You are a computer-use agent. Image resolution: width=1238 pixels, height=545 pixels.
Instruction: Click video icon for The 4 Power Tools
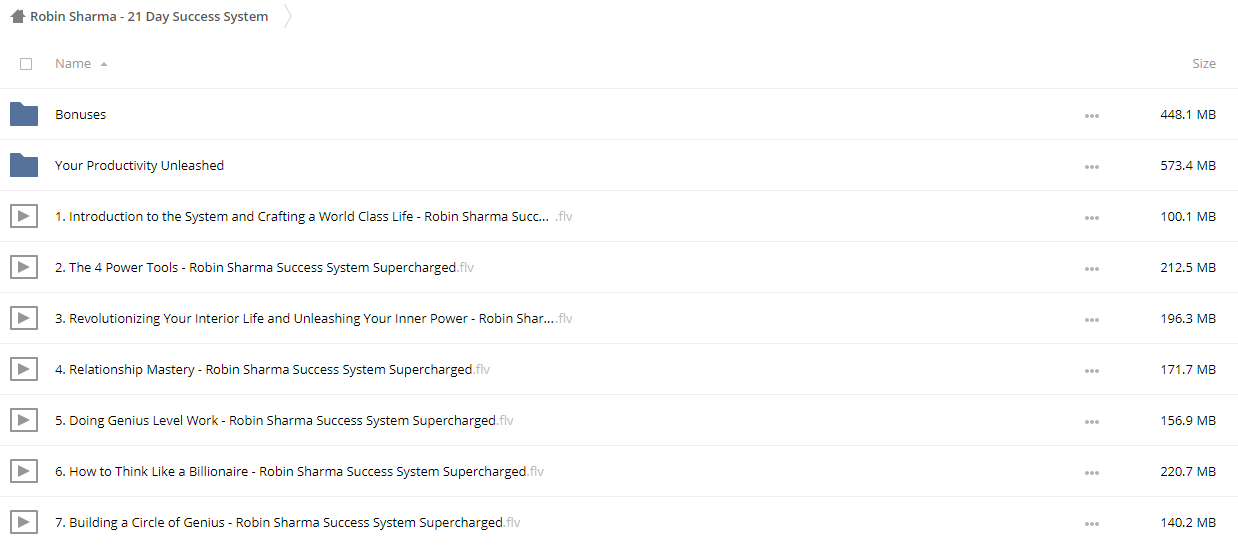point(24,267)
